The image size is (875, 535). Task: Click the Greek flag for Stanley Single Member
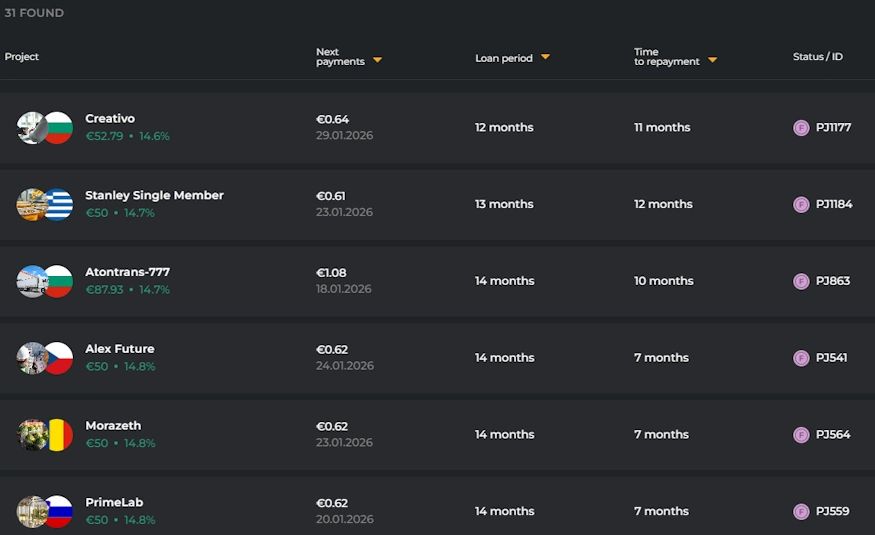tap(58, 205)
